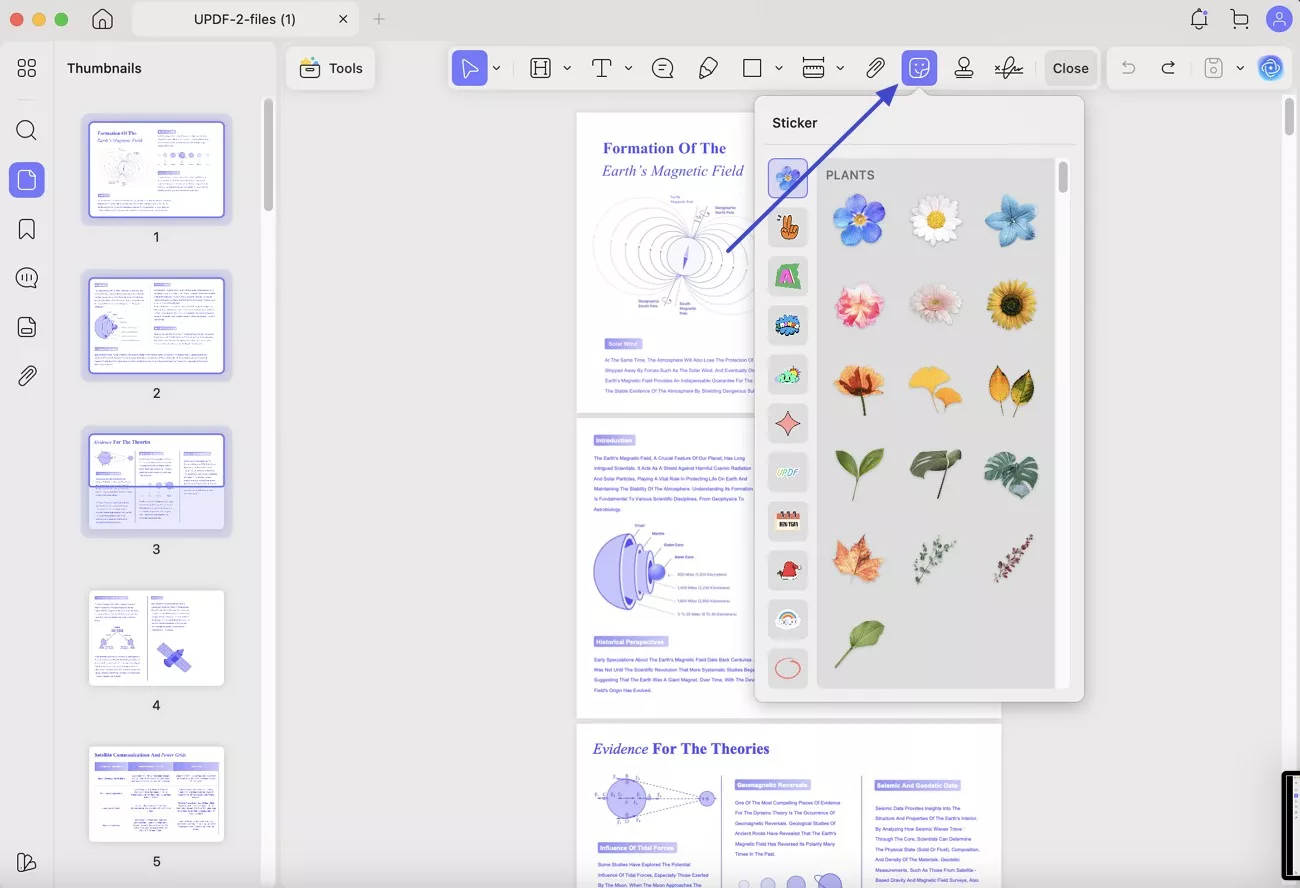Launch the UPDF AI assistant icon
The width and height of the screenshot is (1300, 888).
[1270, 68]
